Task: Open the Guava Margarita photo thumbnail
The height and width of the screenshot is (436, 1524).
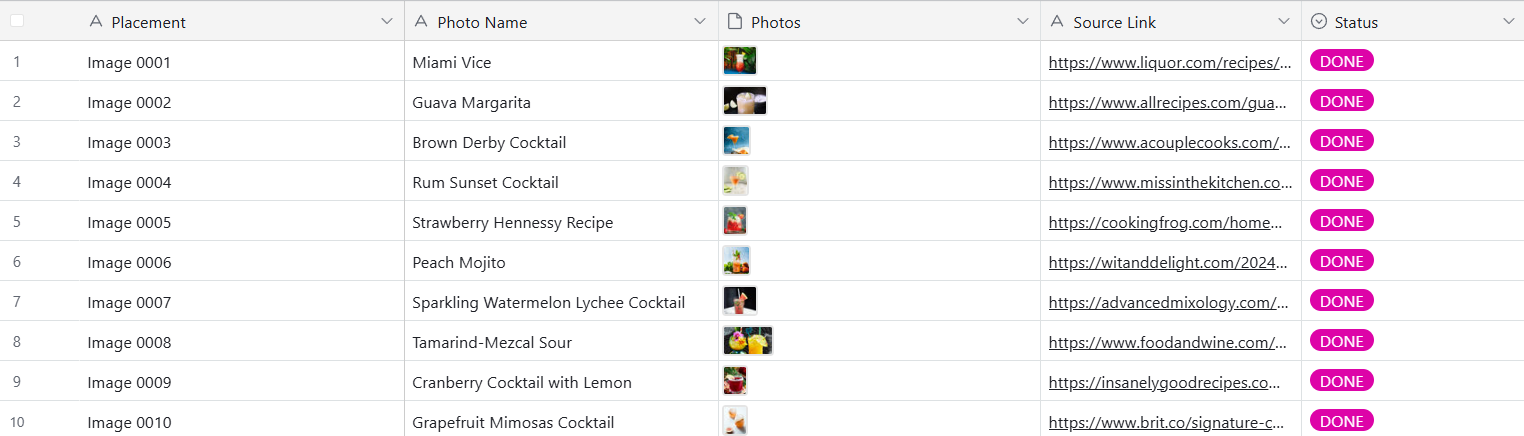Action: click(x=745, y=101)
